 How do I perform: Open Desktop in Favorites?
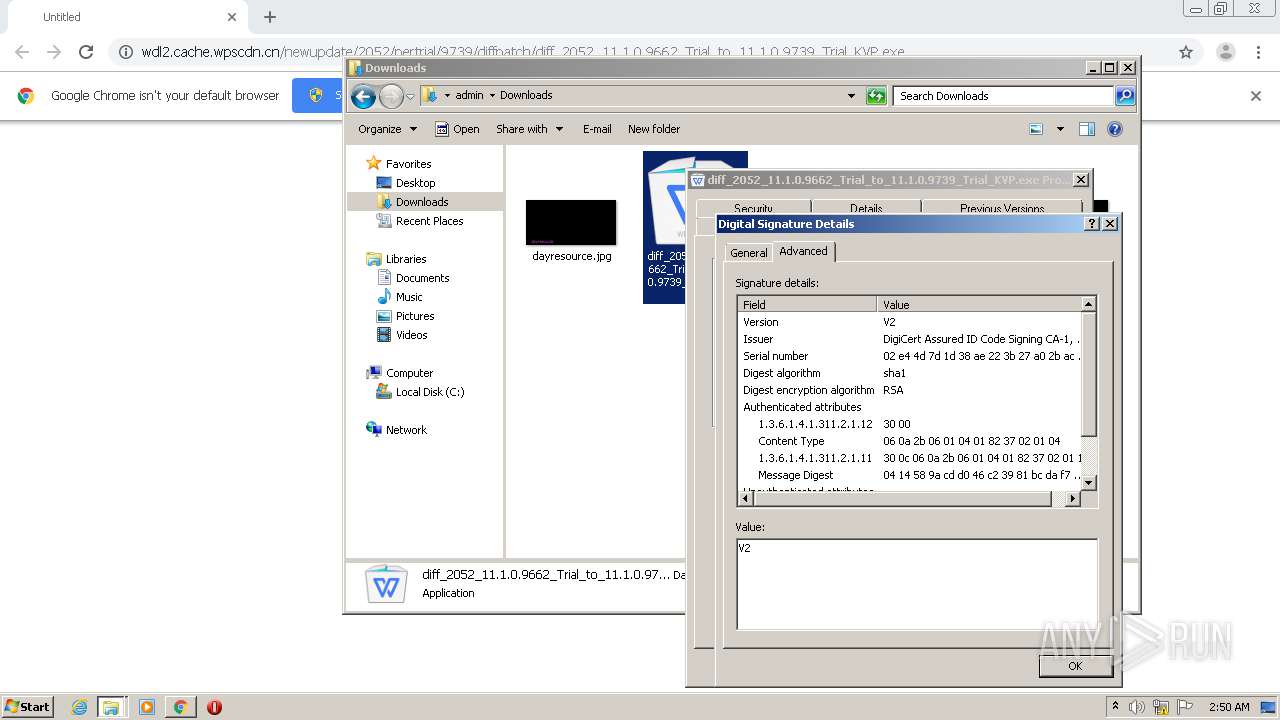[415, 183]
